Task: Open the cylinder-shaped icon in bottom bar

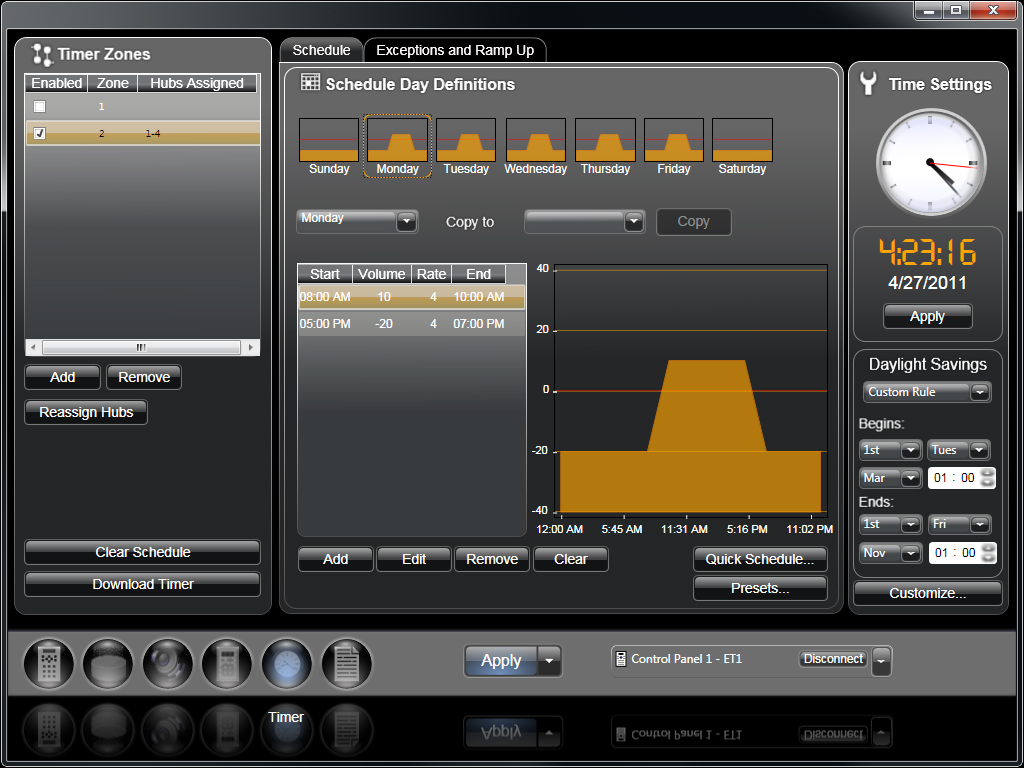Action: pos(108,664)
